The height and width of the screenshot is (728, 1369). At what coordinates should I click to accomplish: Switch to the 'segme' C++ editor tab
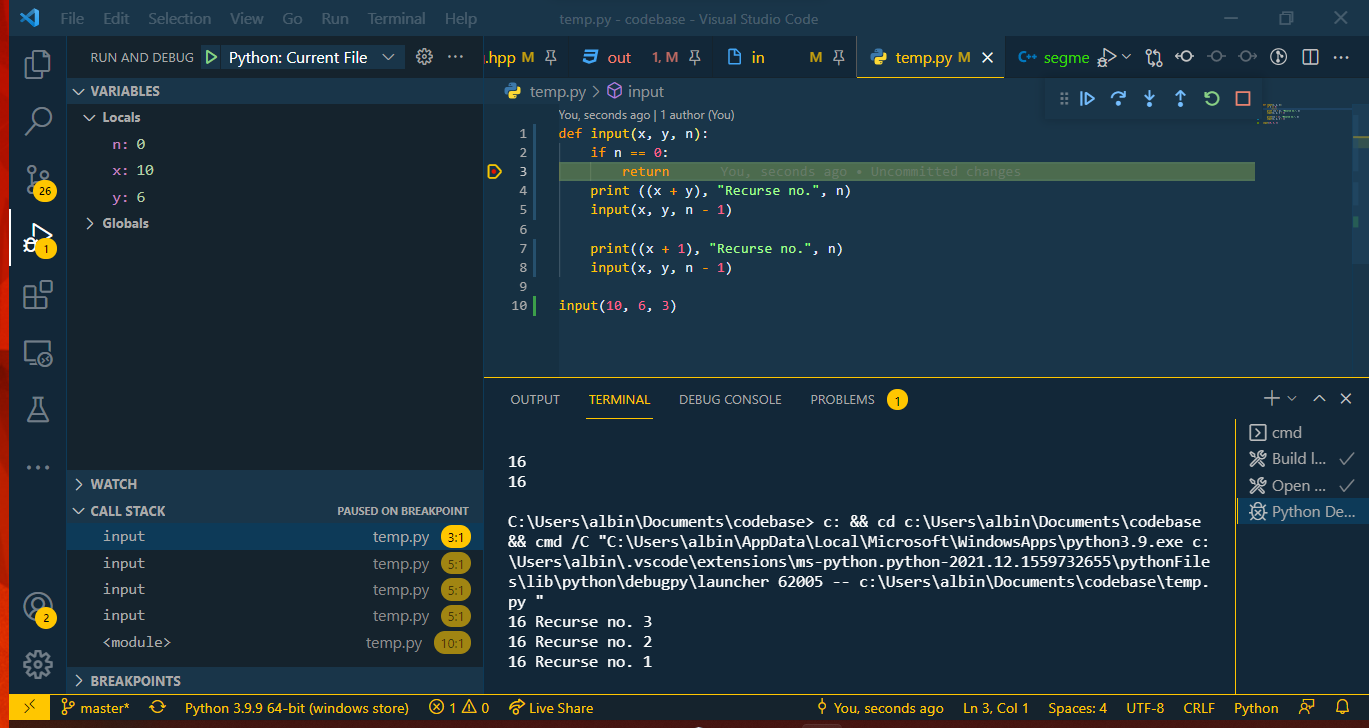(1054, 58)
